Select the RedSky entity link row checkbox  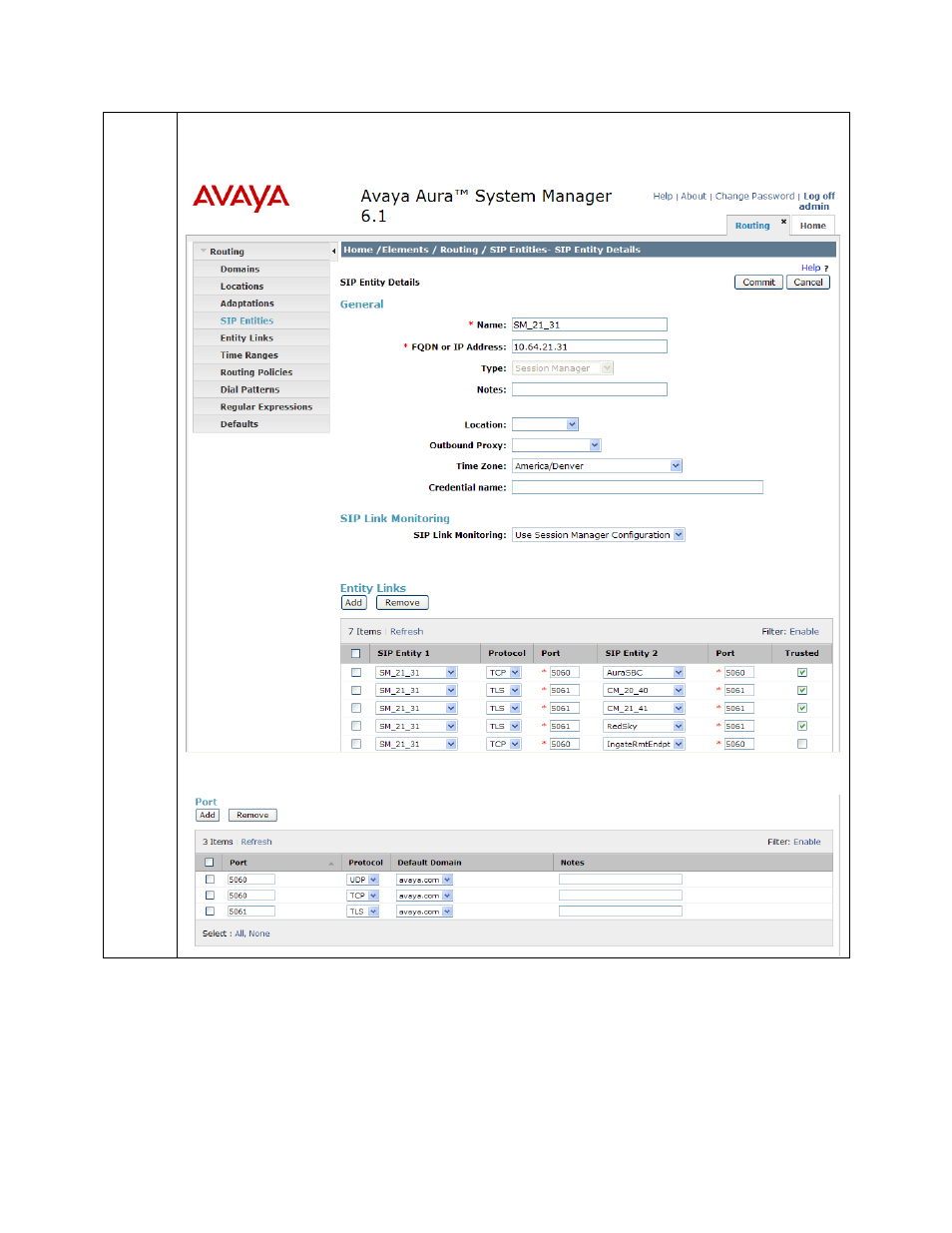point(356,727)
